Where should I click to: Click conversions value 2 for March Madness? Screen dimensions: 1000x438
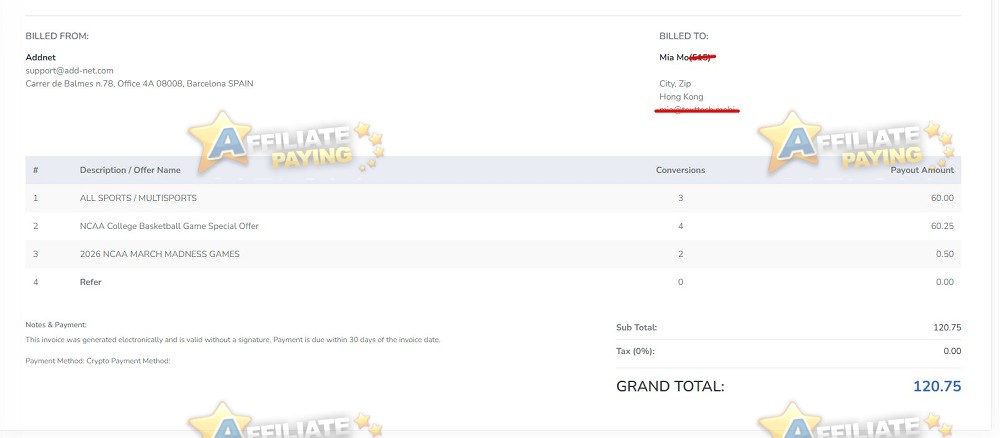point(680,254)
